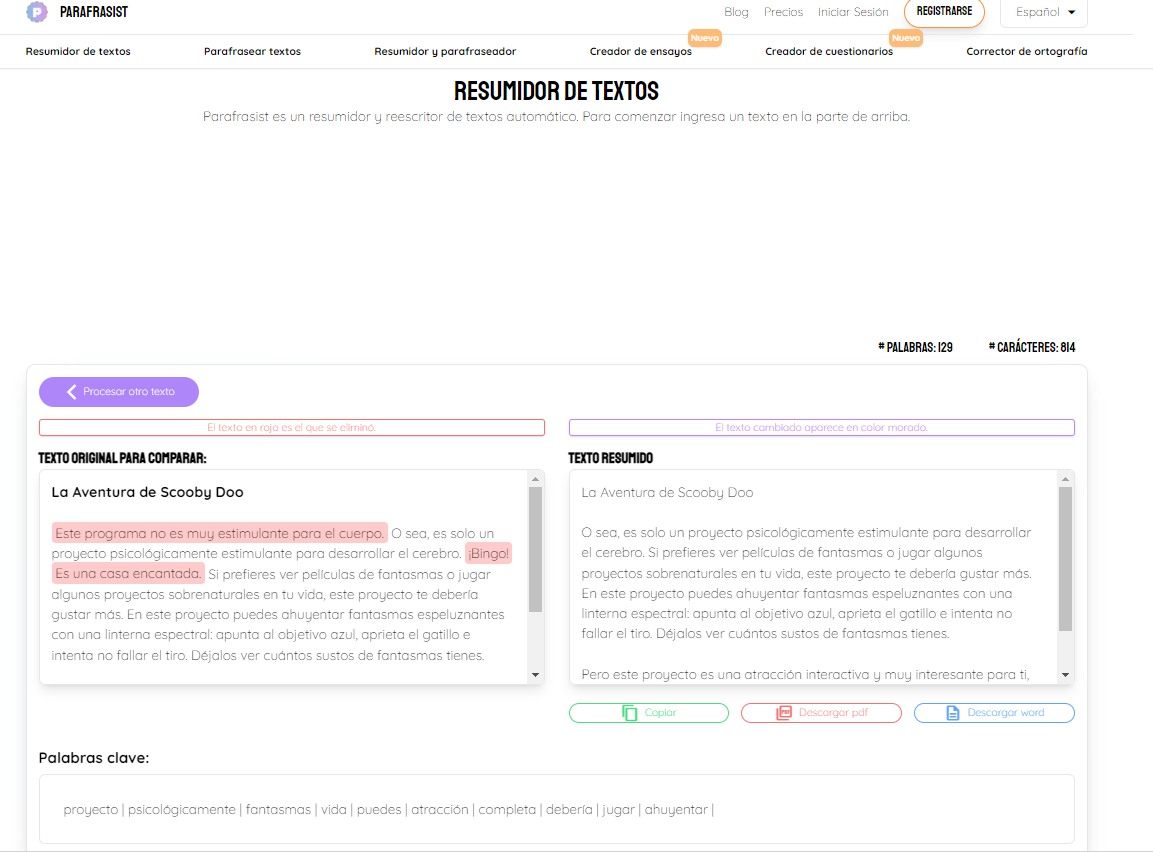This screenshot has height=852, width=1153.
Task: Click the 'TEXTO RESUMIDO' heading
Action: point(610,458)
